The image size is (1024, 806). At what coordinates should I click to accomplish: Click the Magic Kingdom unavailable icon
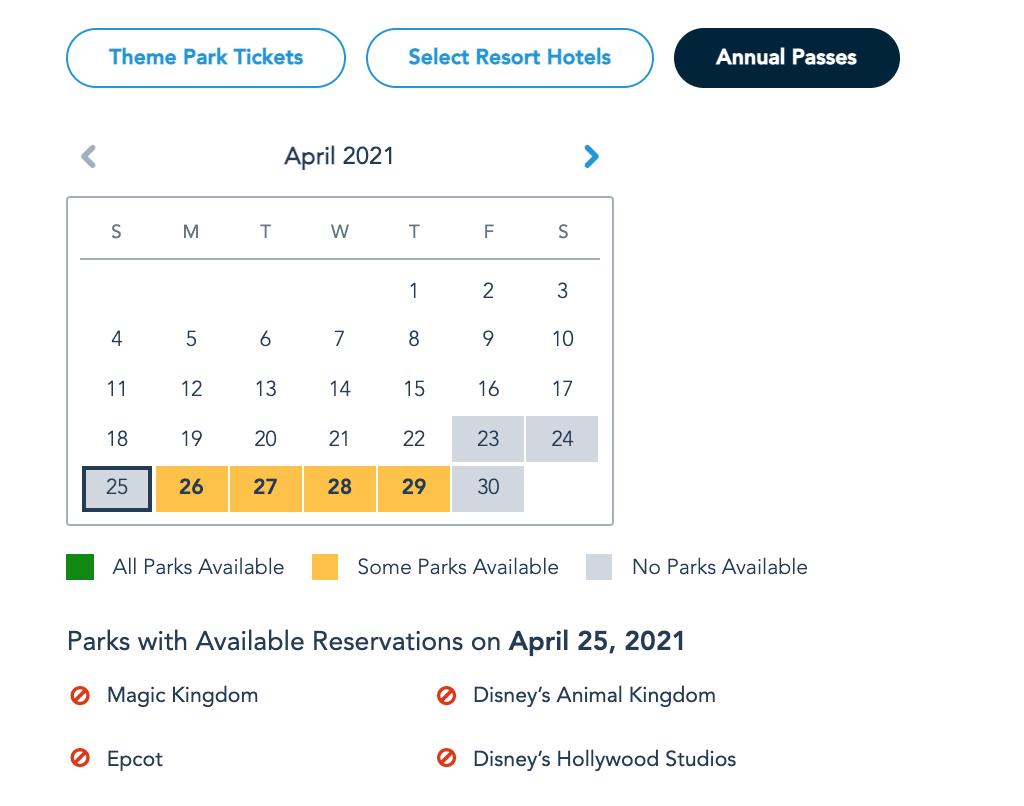tap(81, 695)
